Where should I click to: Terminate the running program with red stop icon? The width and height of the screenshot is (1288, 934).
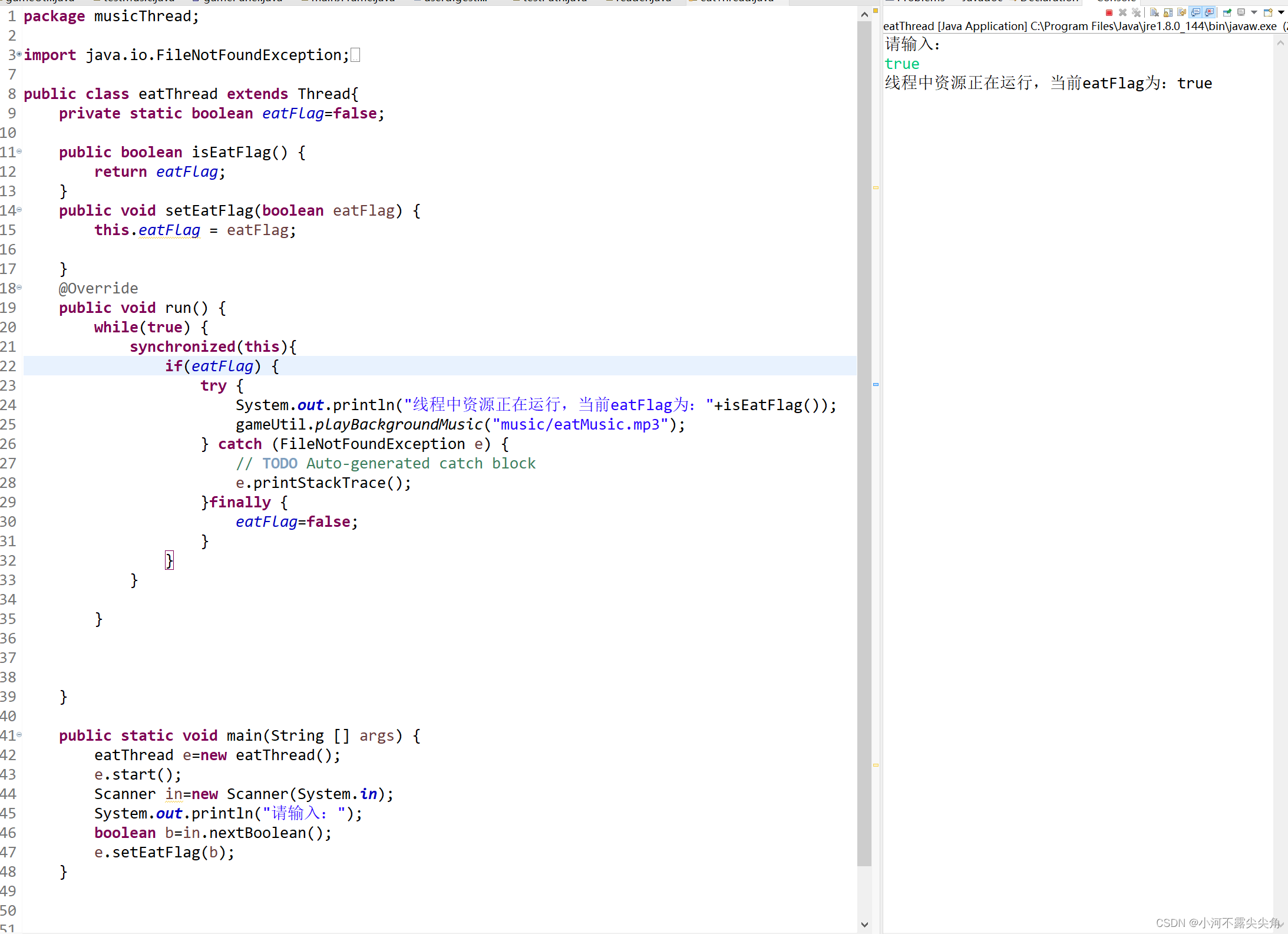coord(1109,12)
